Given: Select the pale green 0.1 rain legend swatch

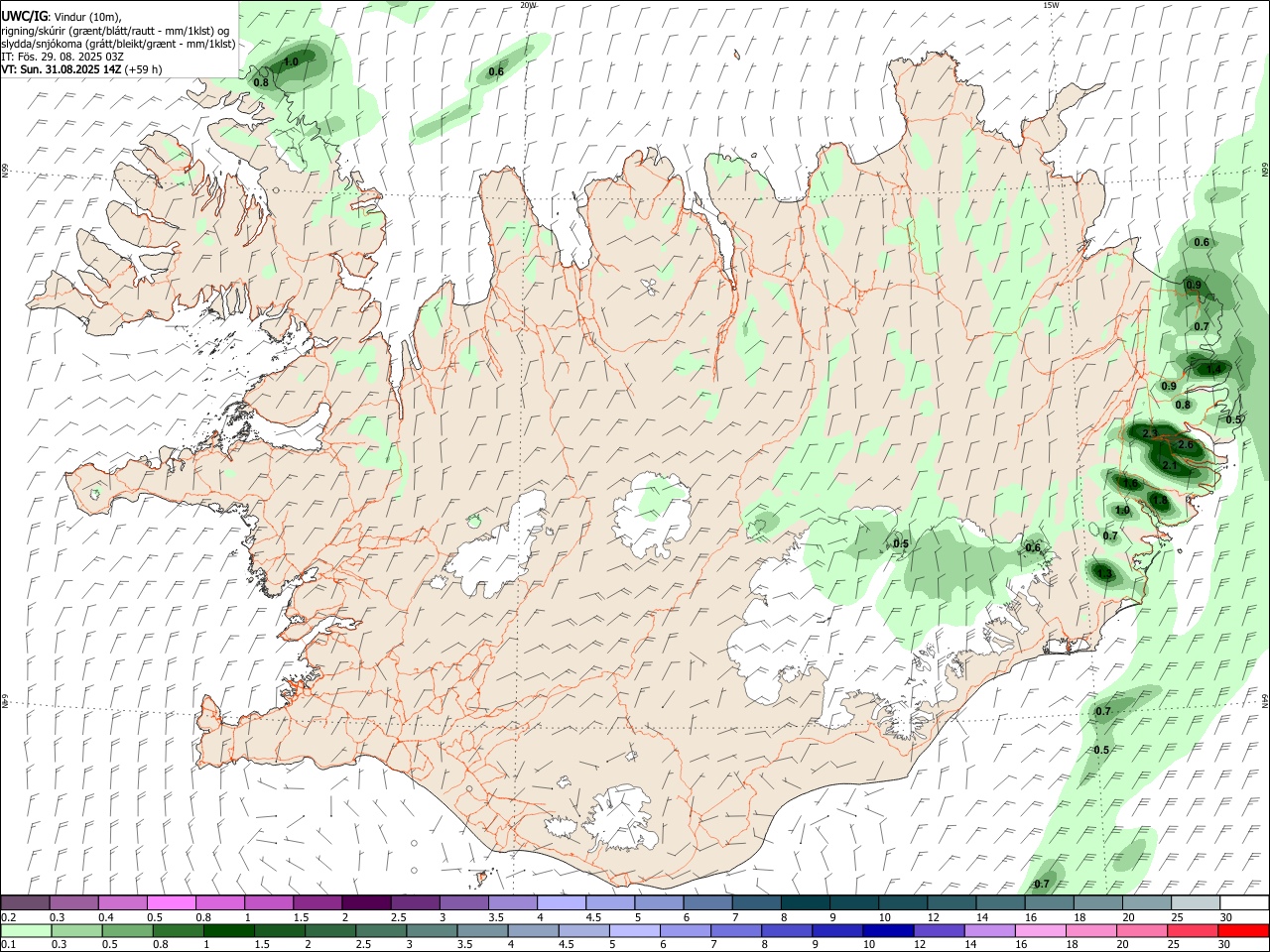Looking at the screenshot, I should (25, 930).
